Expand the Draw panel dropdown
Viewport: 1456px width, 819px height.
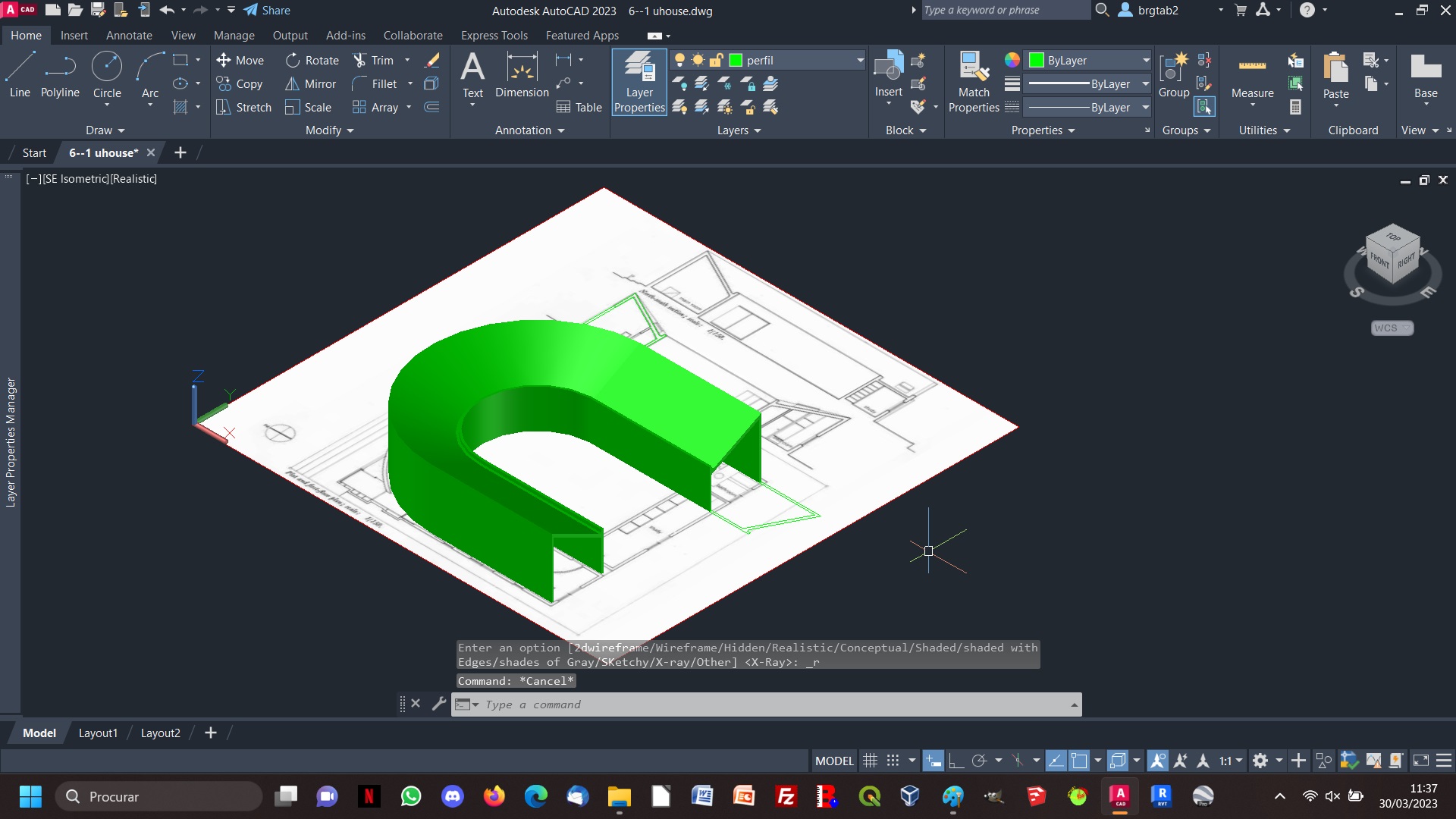[104, 129]
